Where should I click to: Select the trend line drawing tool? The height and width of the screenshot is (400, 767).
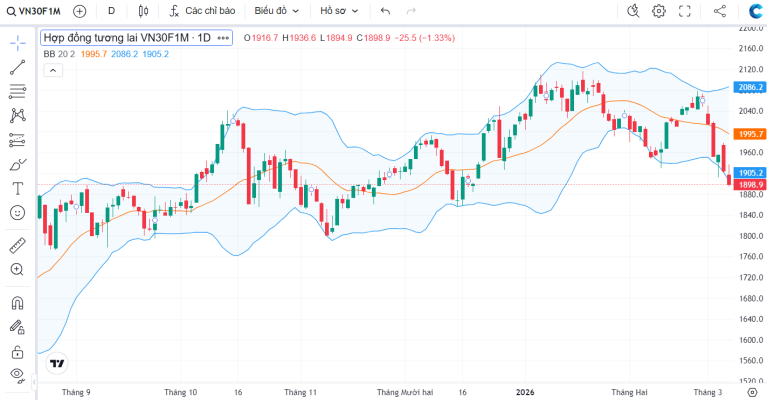coord(18,67)
